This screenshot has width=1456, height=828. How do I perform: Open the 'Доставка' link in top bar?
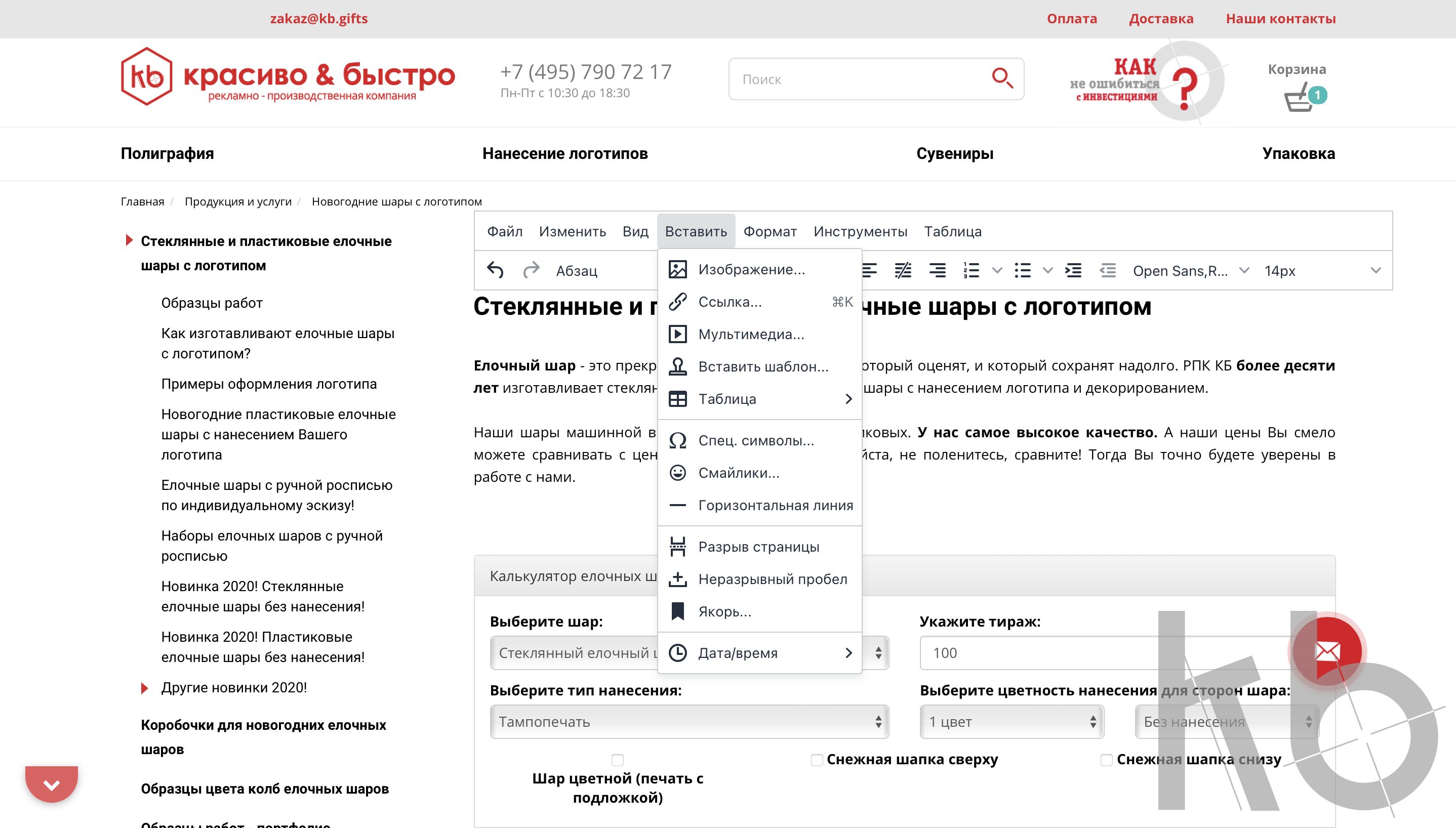tap(1161, 19)
